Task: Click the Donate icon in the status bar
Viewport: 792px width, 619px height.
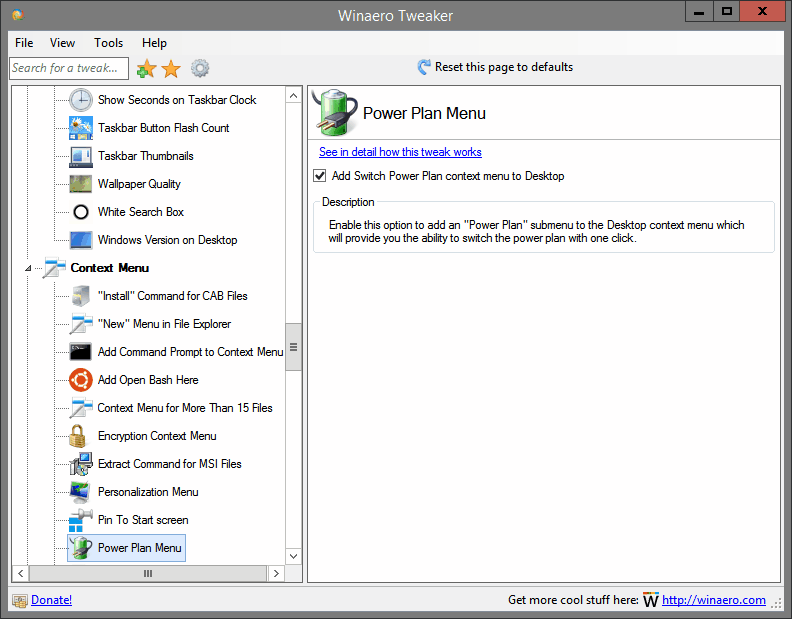Action: (20, 600)
